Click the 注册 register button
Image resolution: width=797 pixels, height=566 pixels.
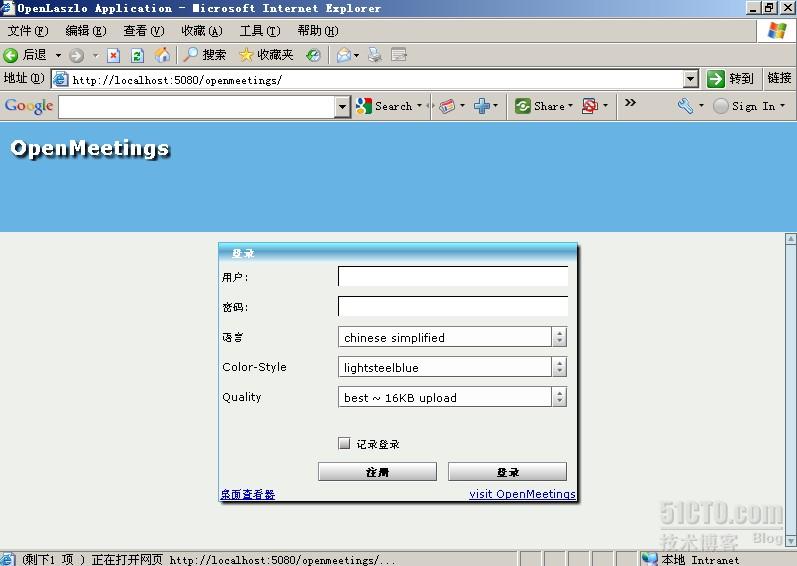coord(377,471)
